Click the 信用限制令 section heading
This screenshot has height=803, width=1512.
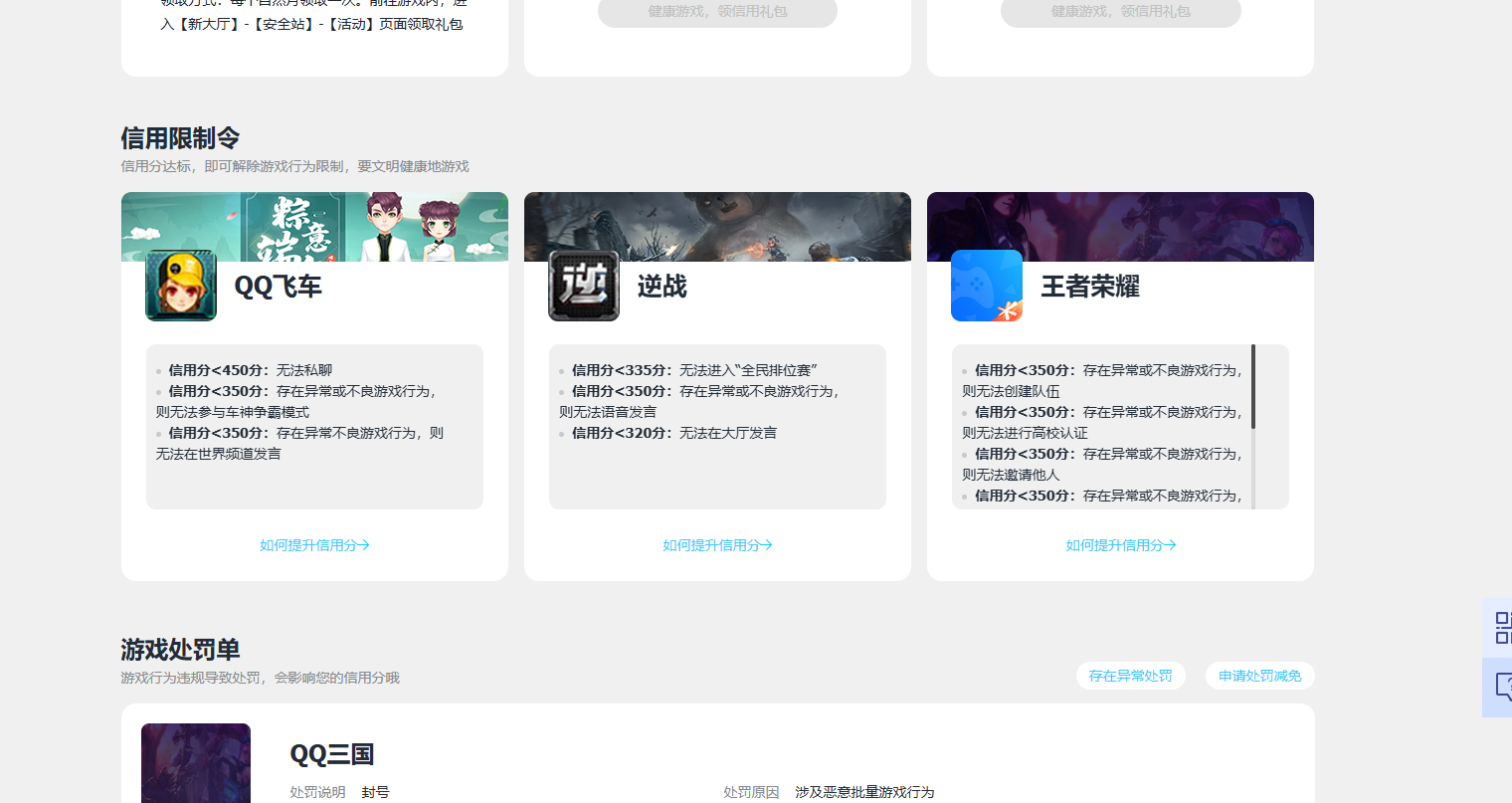tap(180, 138)
